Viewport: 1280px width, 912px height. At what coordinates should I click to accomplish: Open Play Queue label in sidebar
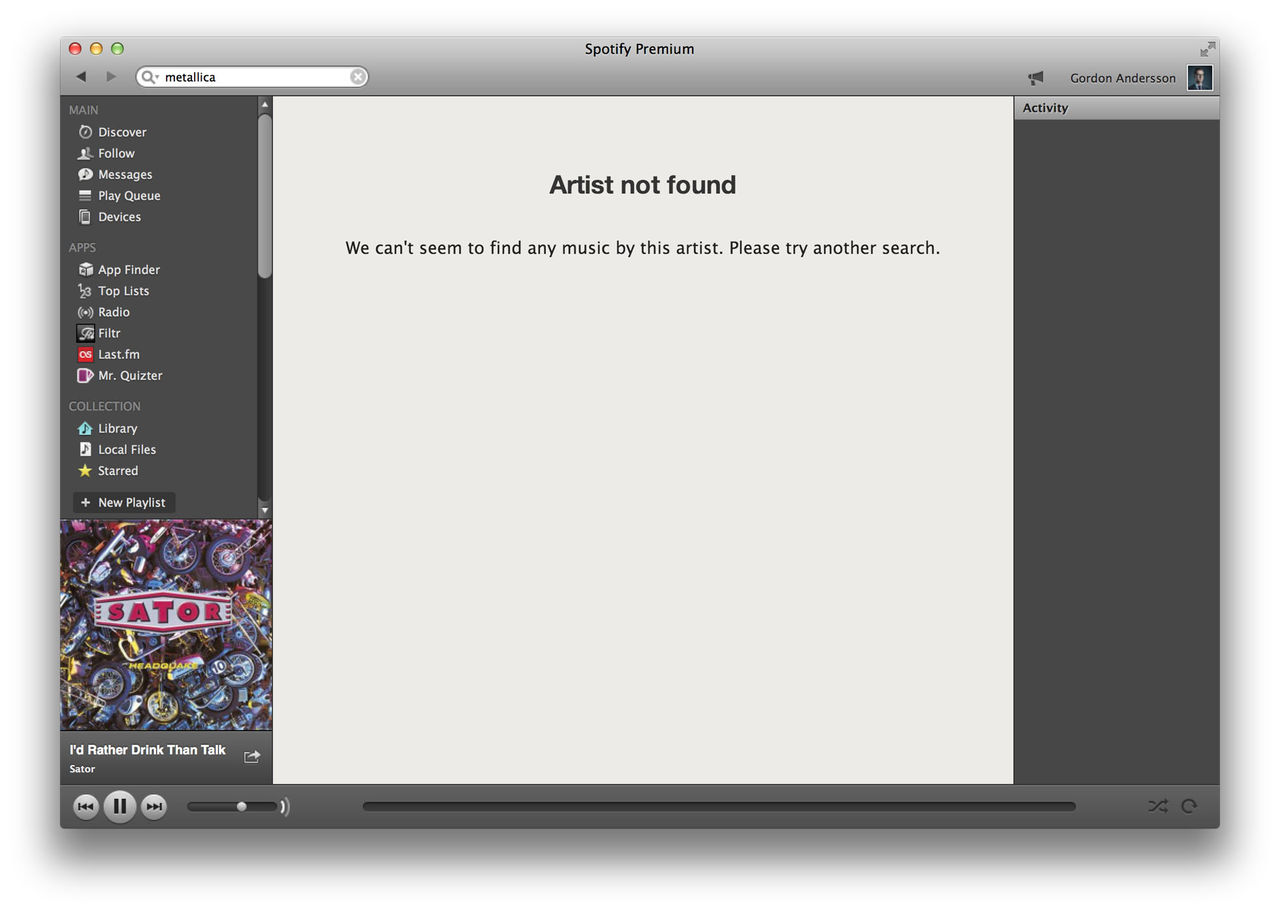[129, 196]
